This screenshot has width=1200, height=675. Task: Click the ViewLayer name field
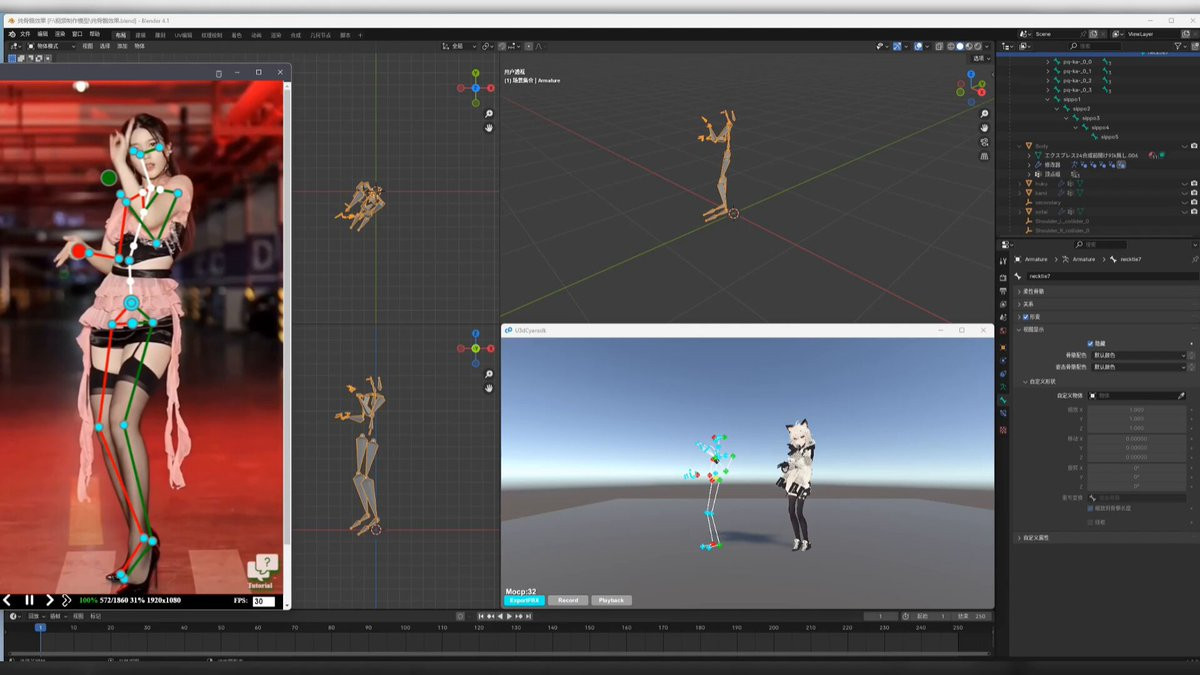(1154, 34)
